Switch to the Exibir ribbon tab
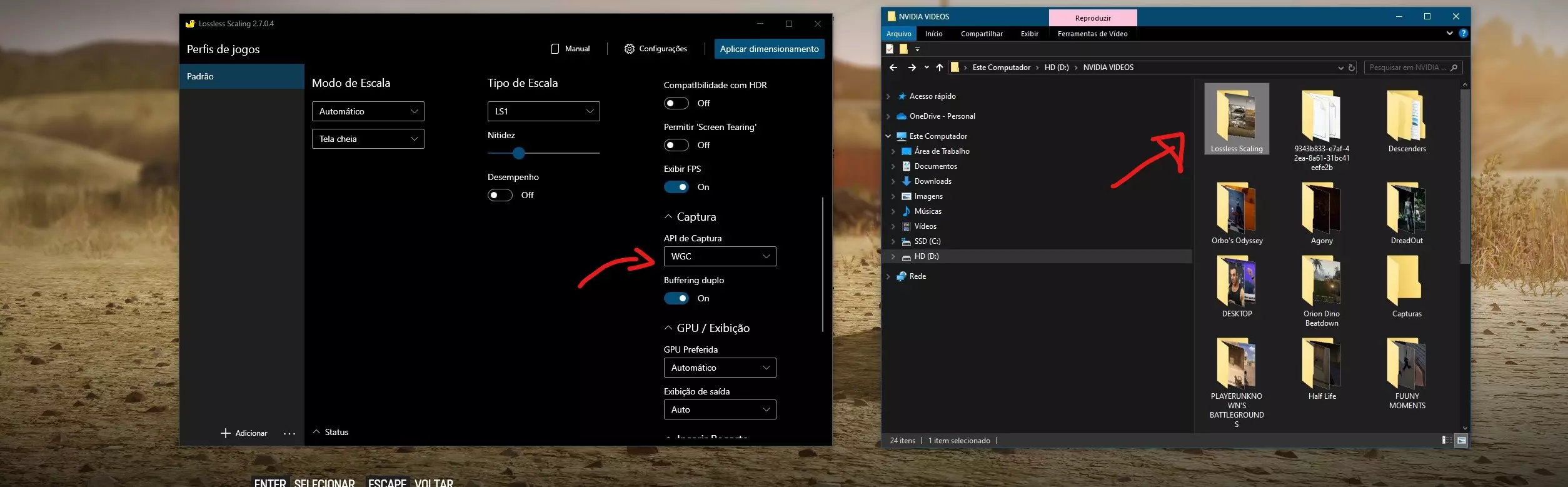1568x487 pixels. [x=1030, y=34]
